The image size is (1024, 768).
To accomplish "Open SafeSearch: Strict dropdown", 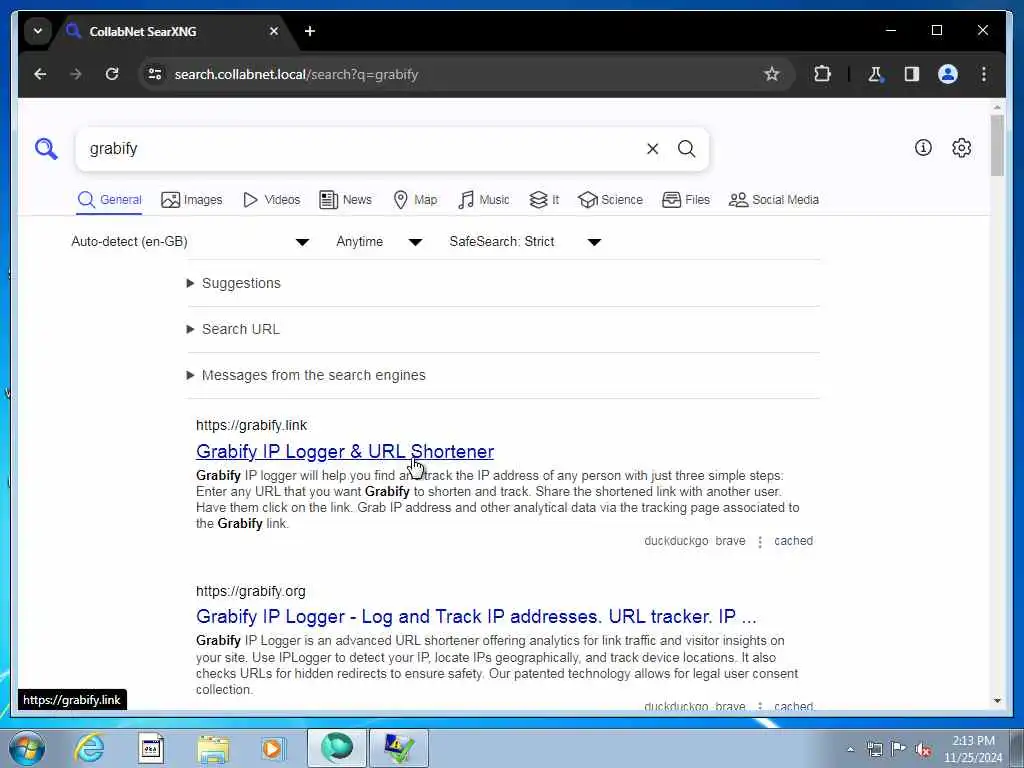I will (525, 242).
